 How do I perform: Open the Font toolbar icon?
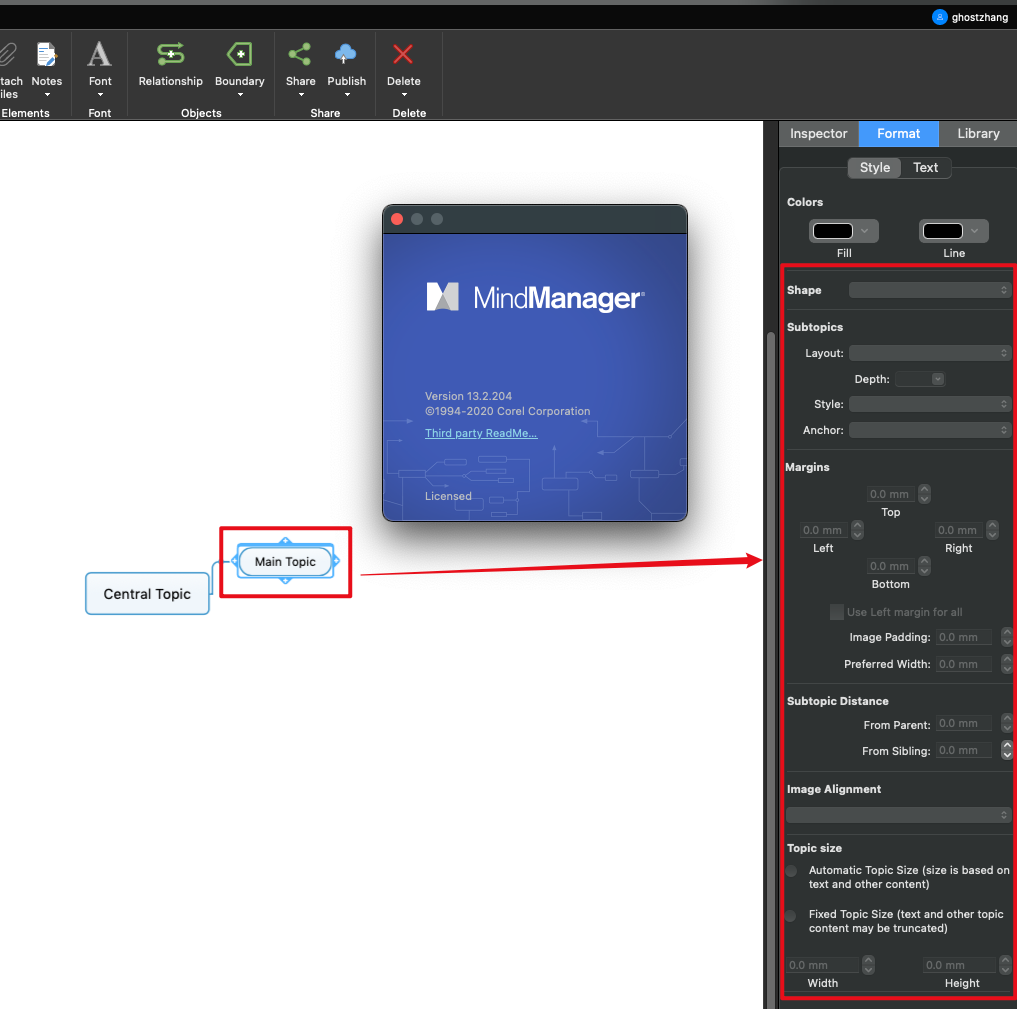100,55
